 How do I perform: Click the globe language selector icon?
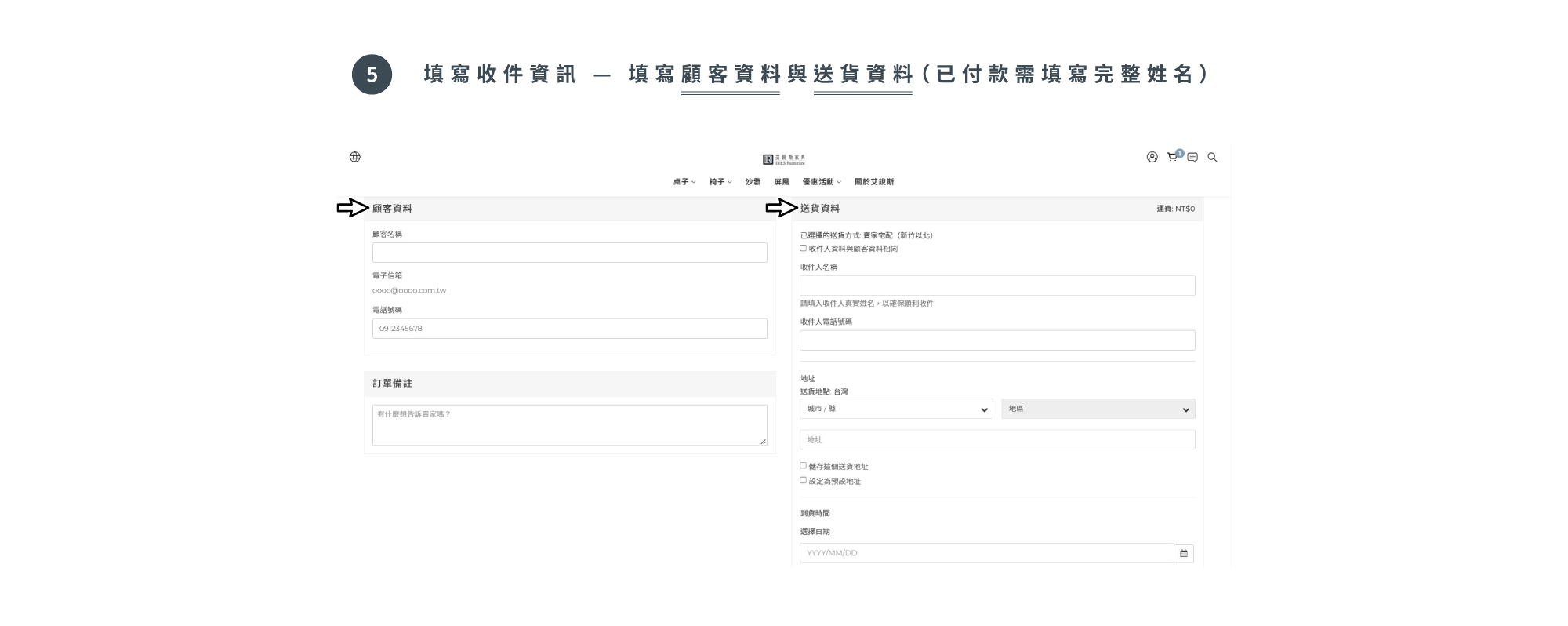[355, 157]
